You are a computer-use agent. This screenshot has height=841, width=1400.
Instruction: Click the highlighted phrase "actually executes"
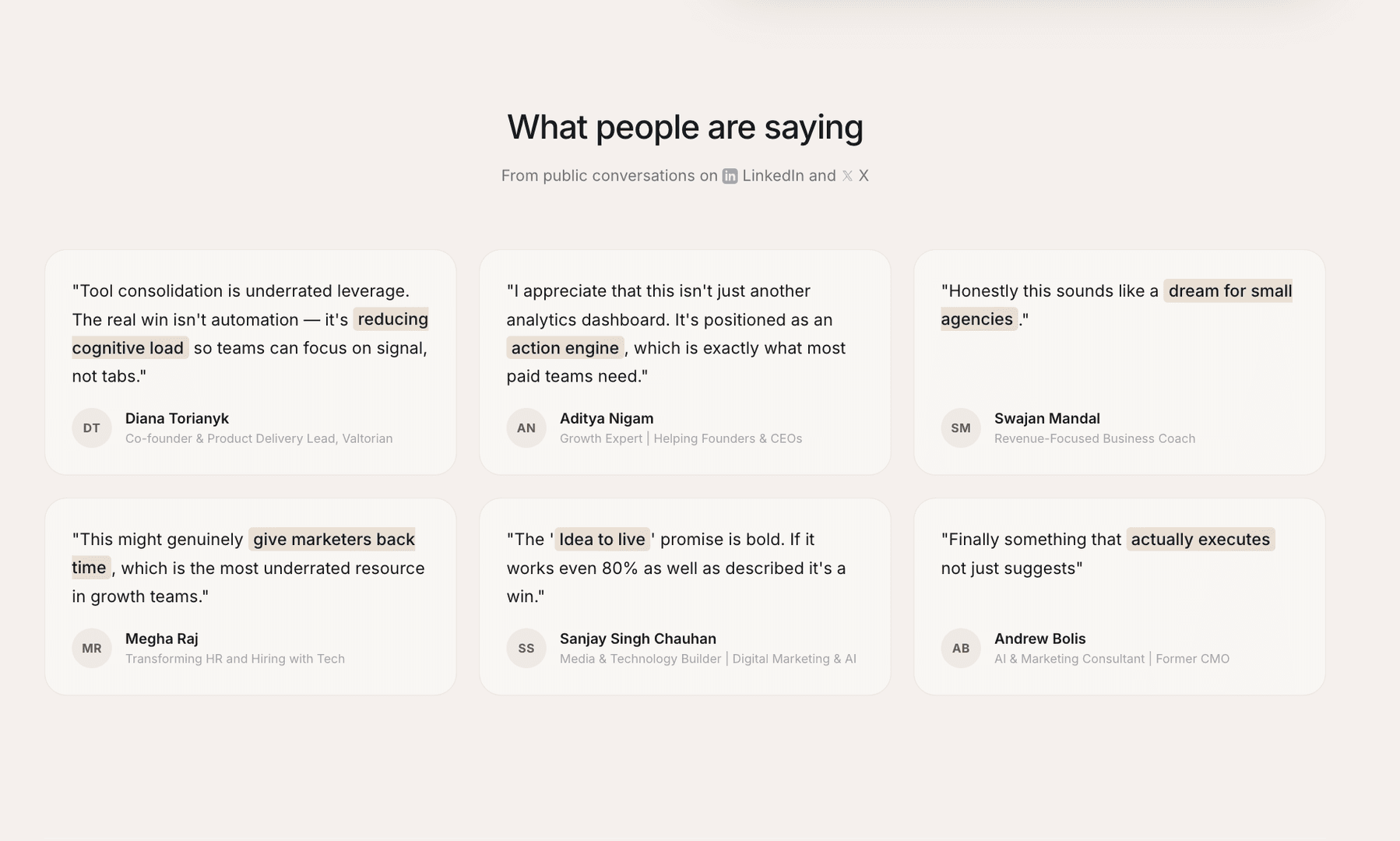1200,539
